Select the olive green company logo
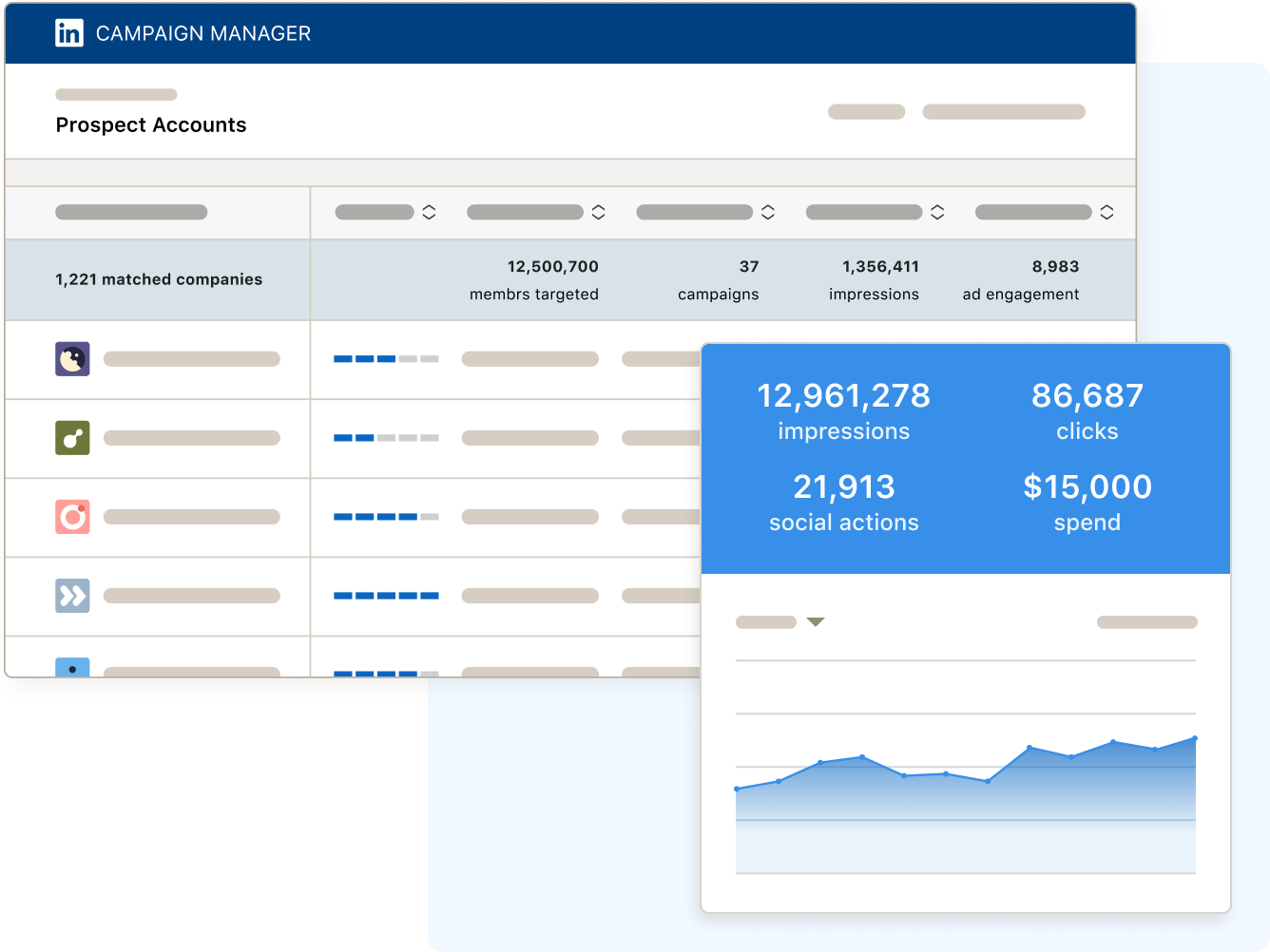Screen dimensions: 1270x952 (72, 438)
